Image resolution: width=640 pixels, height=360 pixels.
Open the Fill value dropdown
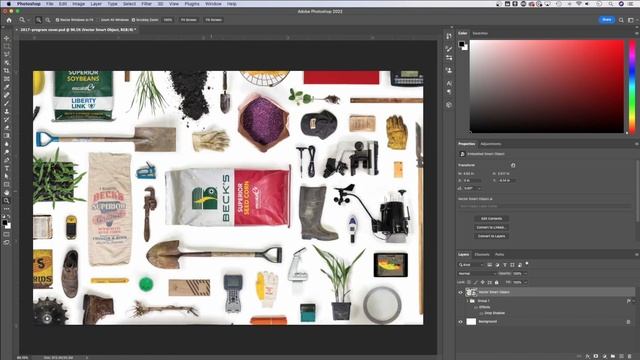coord(525,282)
